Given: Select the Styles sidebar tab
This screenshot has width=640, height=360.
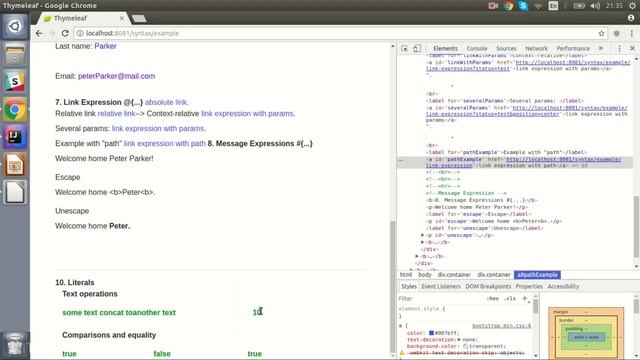Looking at the screenshot, I should (x=409, y=287).
